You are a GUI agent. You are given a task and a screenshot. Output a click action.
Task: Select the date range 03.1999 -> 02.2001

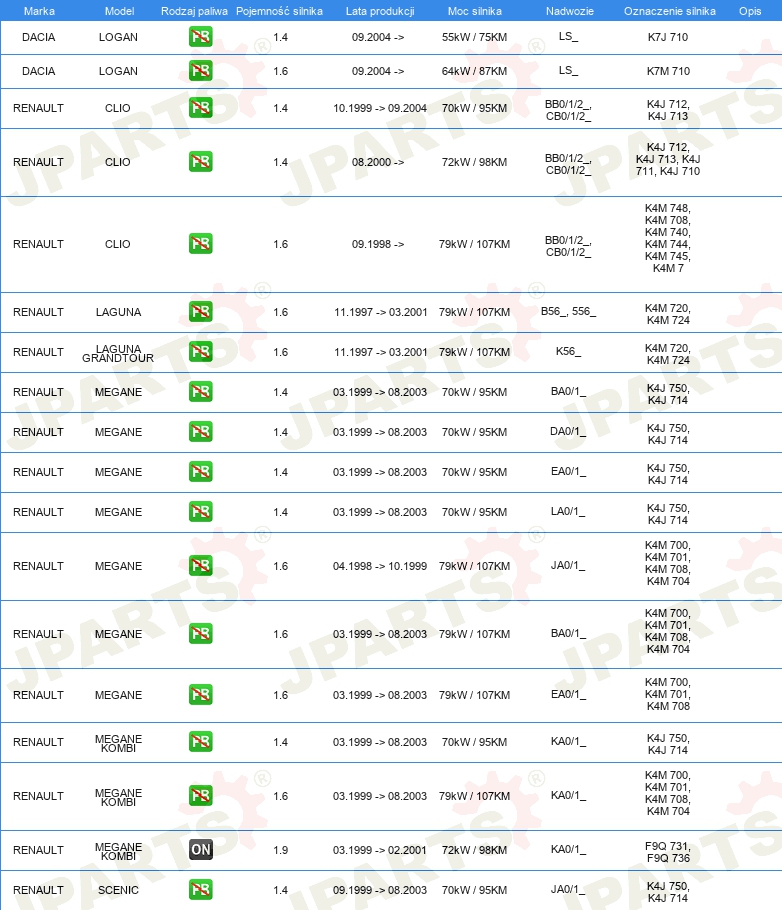click(x=380, y=850)
